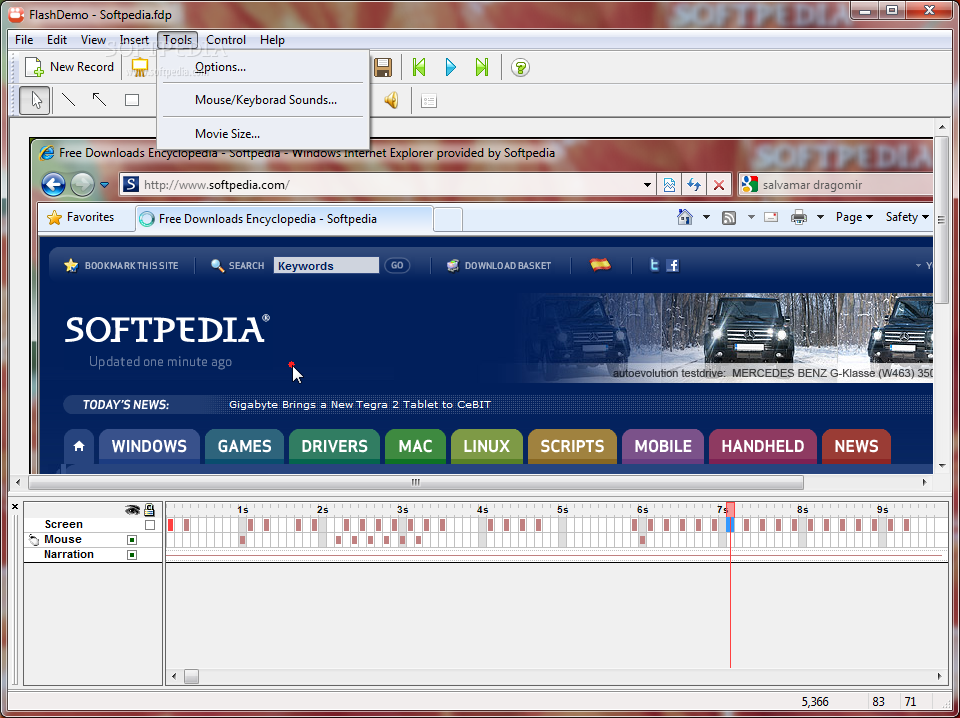960x718 pixels.
Task: Select the Narration track row
Action: pyautogui.click(x=93, y=555)
